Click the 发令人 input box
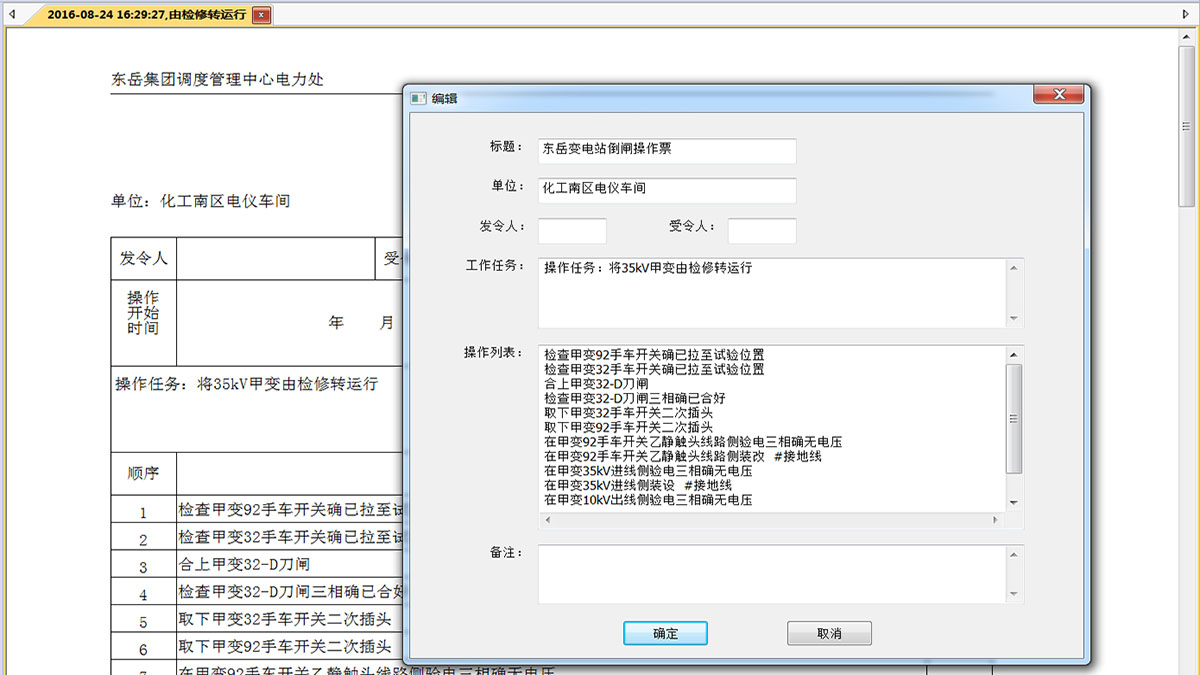This screenshot has height=675, width=1200. [572, 231]
